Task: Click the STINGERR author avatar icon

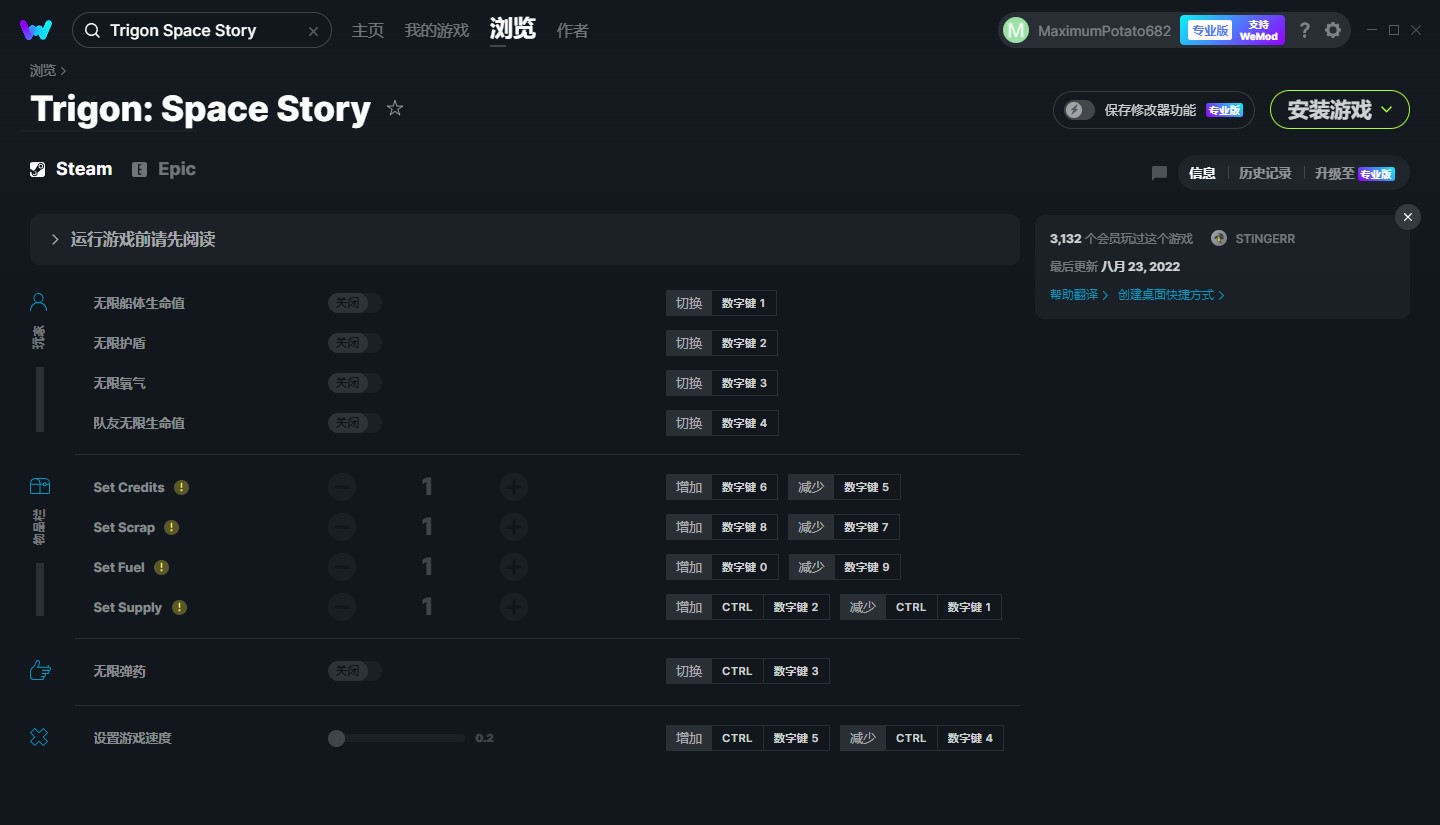Action: point(1219,238)
